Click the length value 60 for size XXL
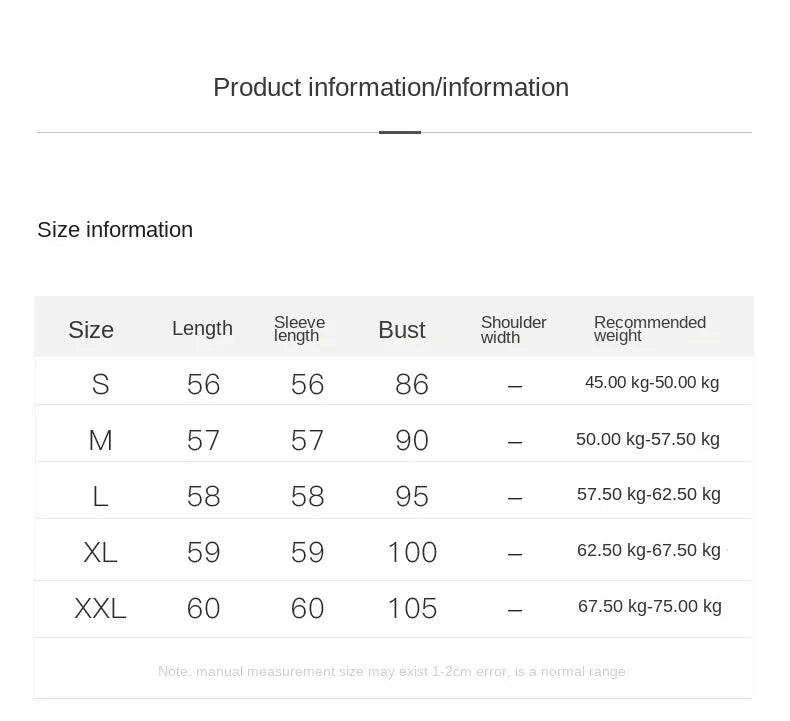The width and height of the screenshot is (790, 721). pyautogui.click(x=204, y=608)
